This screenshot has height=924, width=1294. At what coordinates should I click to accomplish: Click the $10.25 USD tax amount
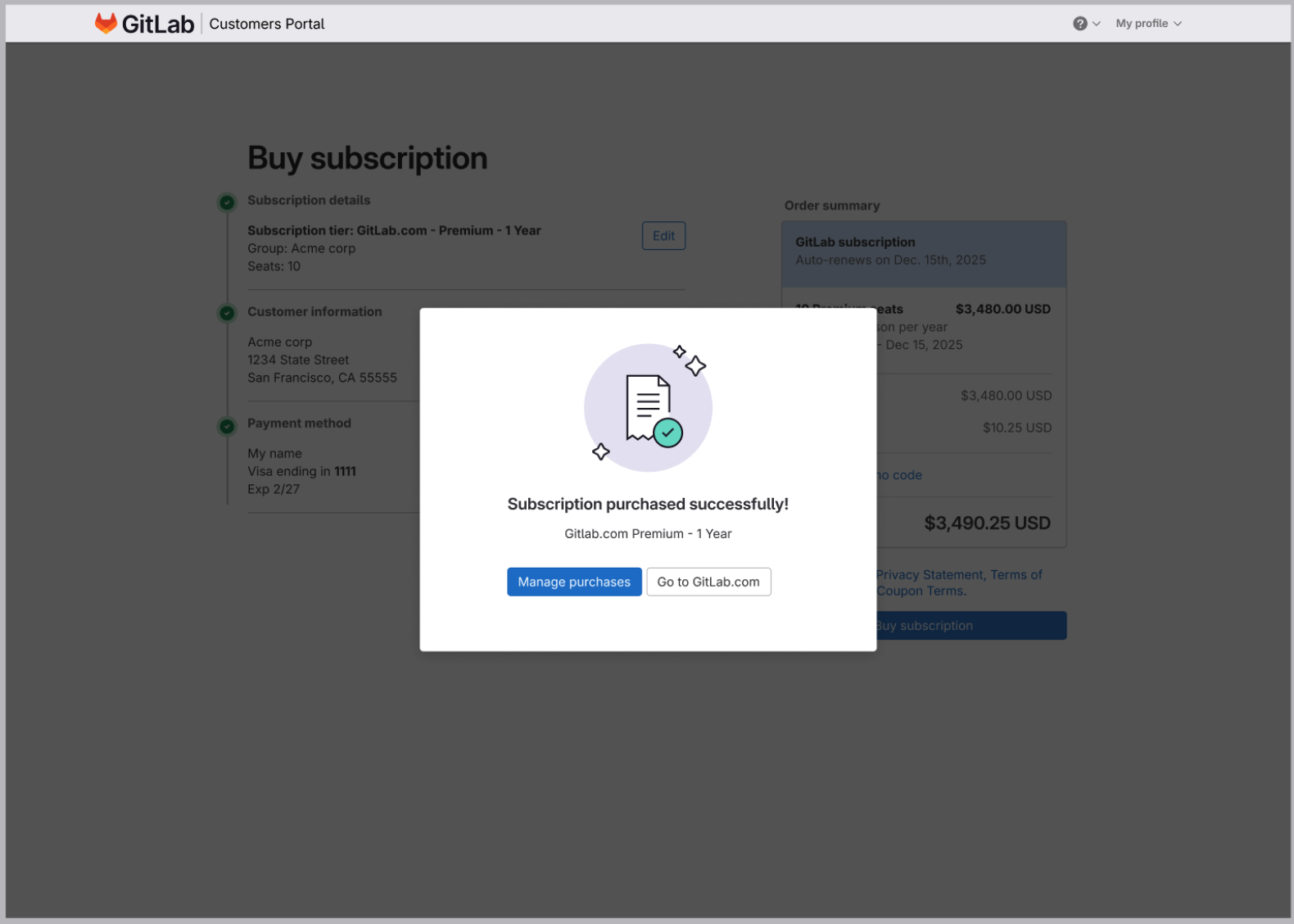1017,428
